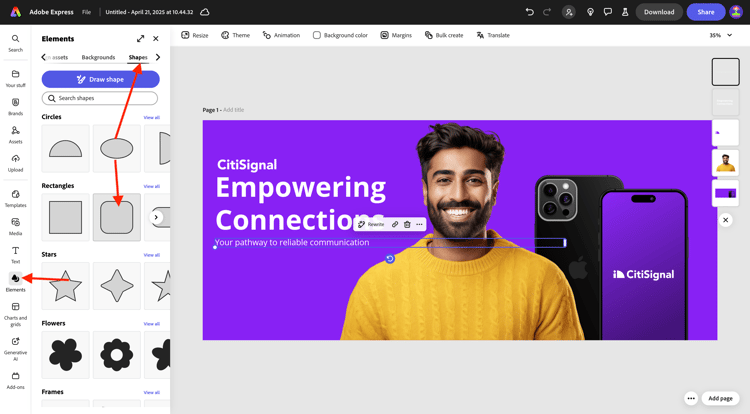The image size is (750, 414).
Task: Undo the last action
Action: 529,12
